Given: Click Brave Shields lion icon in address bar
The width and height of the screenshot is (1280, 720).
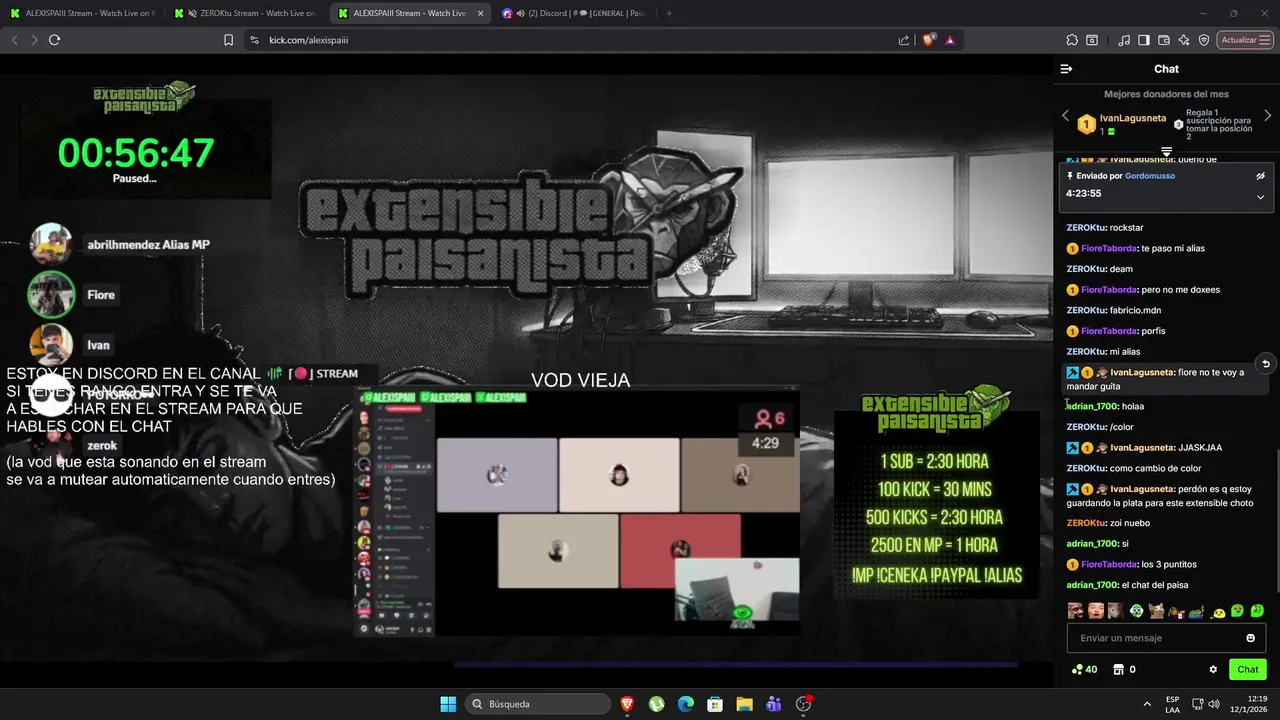Looking at the screenshot, I should click(928, 40).
